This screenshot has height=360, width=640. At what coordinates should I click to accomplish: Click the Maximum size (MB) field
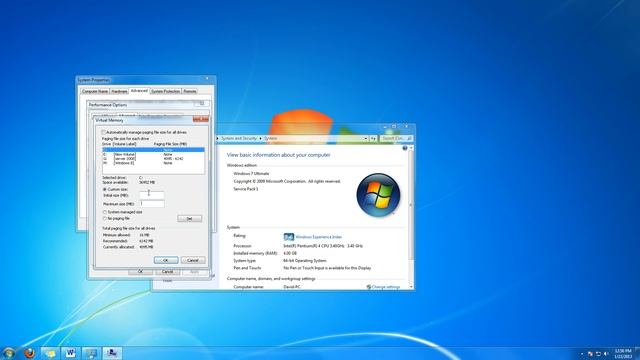tap(152, 204)
